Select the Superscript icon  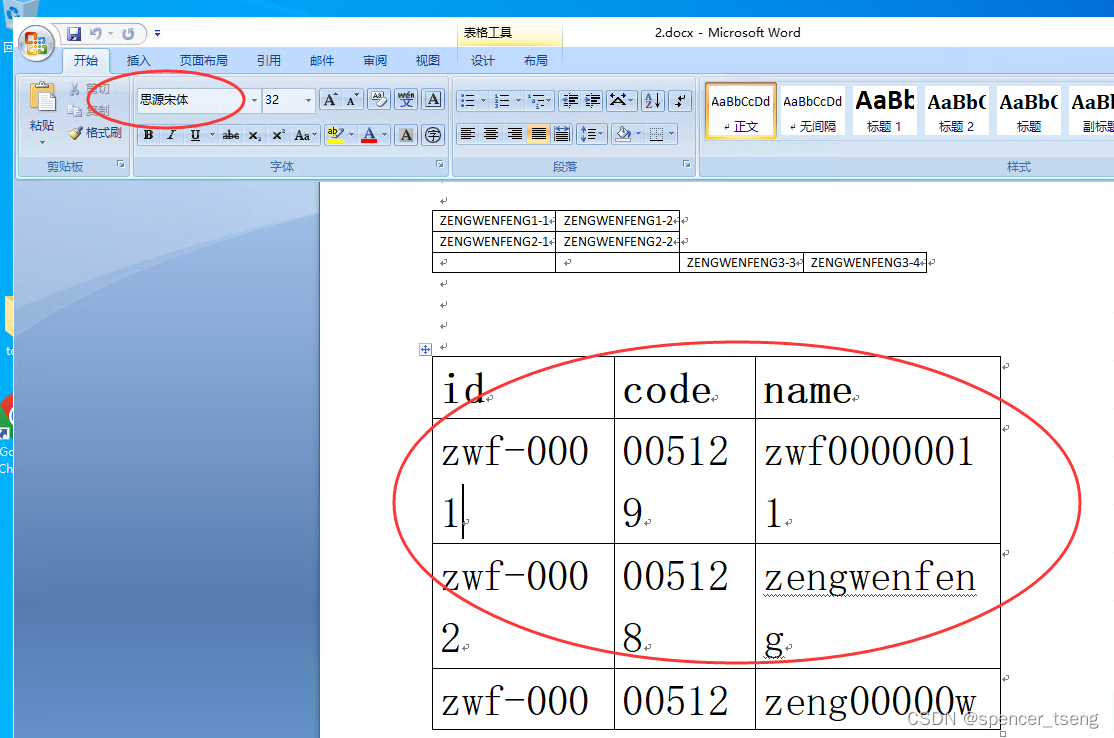pyautogui.click(x=277, y=135)
